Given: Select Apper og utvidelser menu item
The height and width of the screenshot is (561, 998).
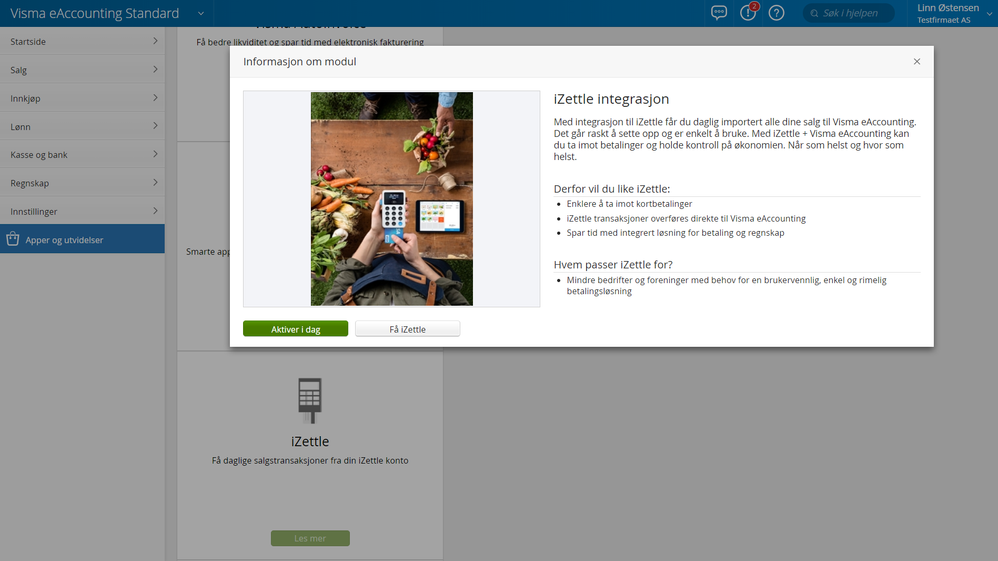Looking at the screenshot, I should click(82, 239).
